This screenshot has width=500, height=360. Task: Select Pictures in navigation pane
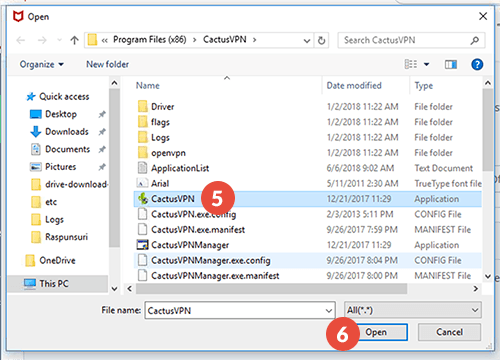61,167
